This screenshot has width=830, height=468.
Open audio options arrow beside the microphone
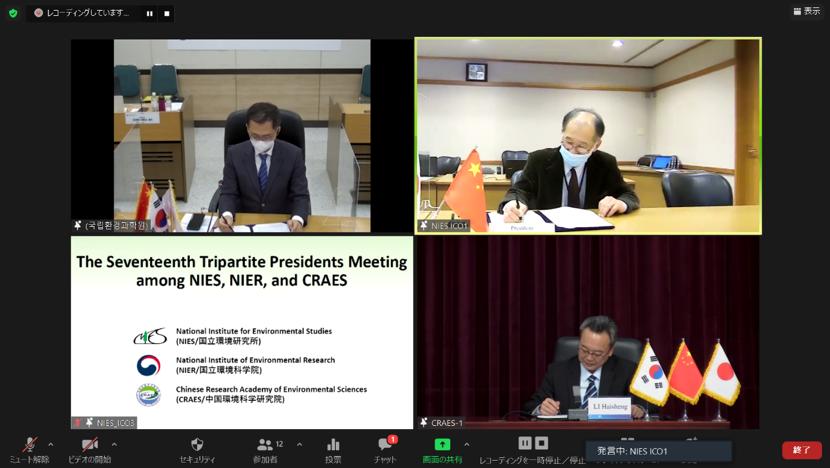point(51,445)
